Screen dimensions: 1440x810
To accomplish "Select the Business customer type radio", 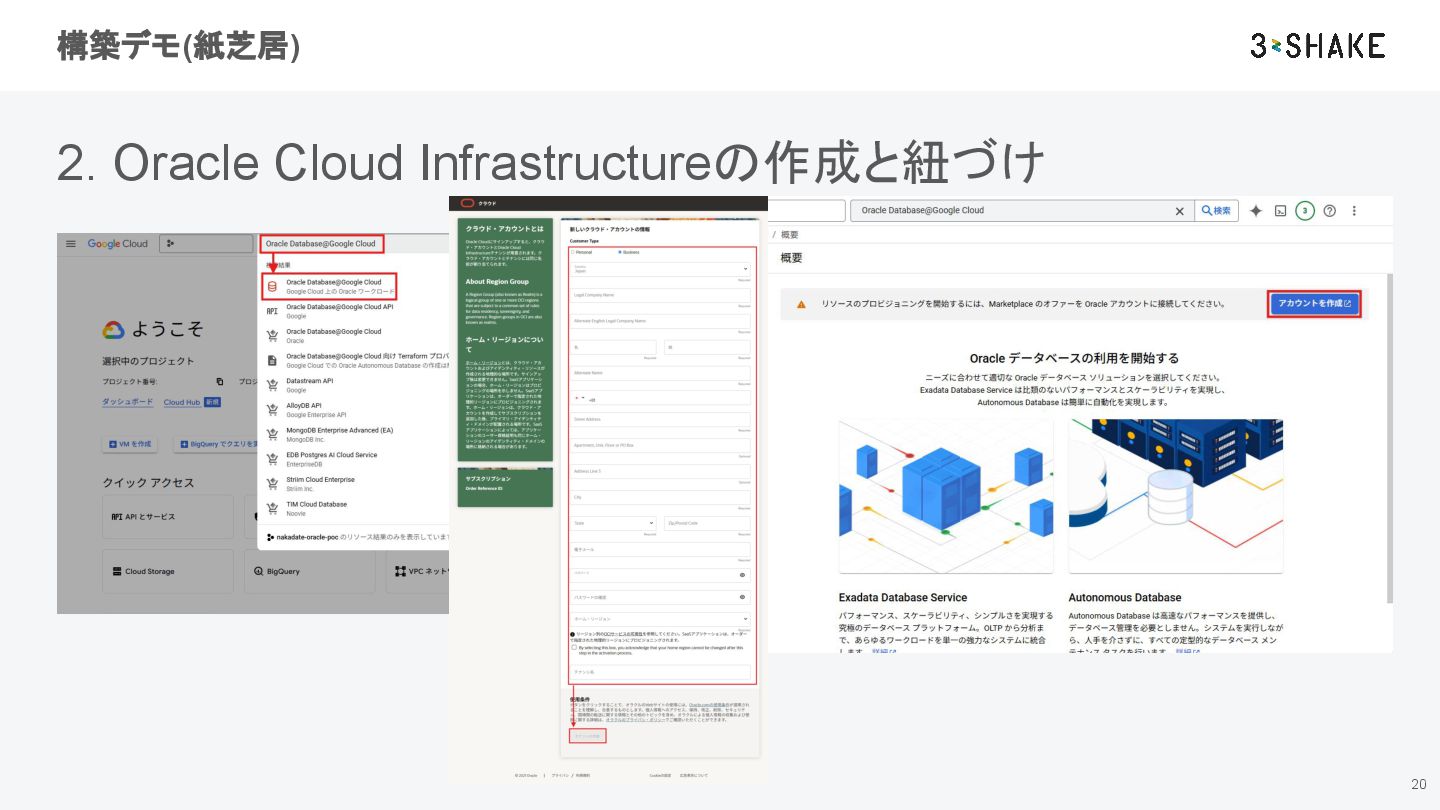I will point(620,253).
